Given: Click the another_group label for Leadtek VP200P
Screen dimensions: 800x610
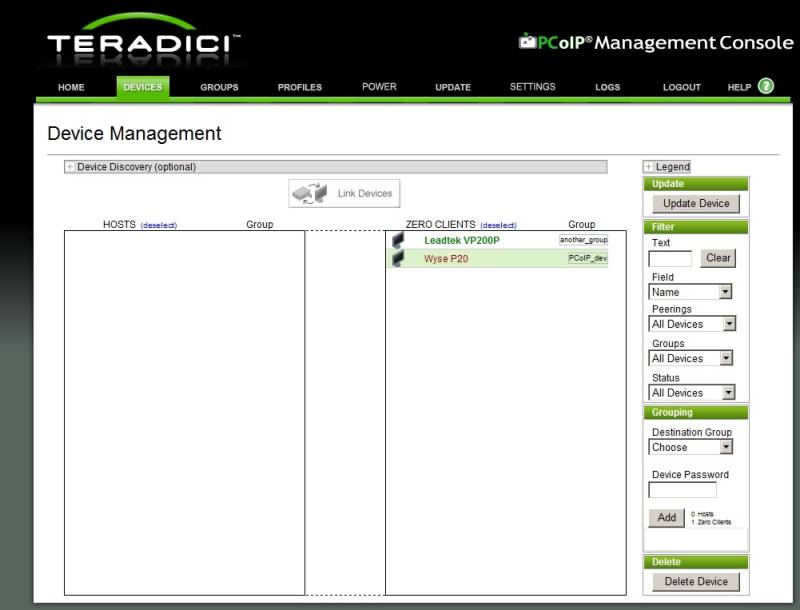Looking at the screenshot, I should pos(583,240).
